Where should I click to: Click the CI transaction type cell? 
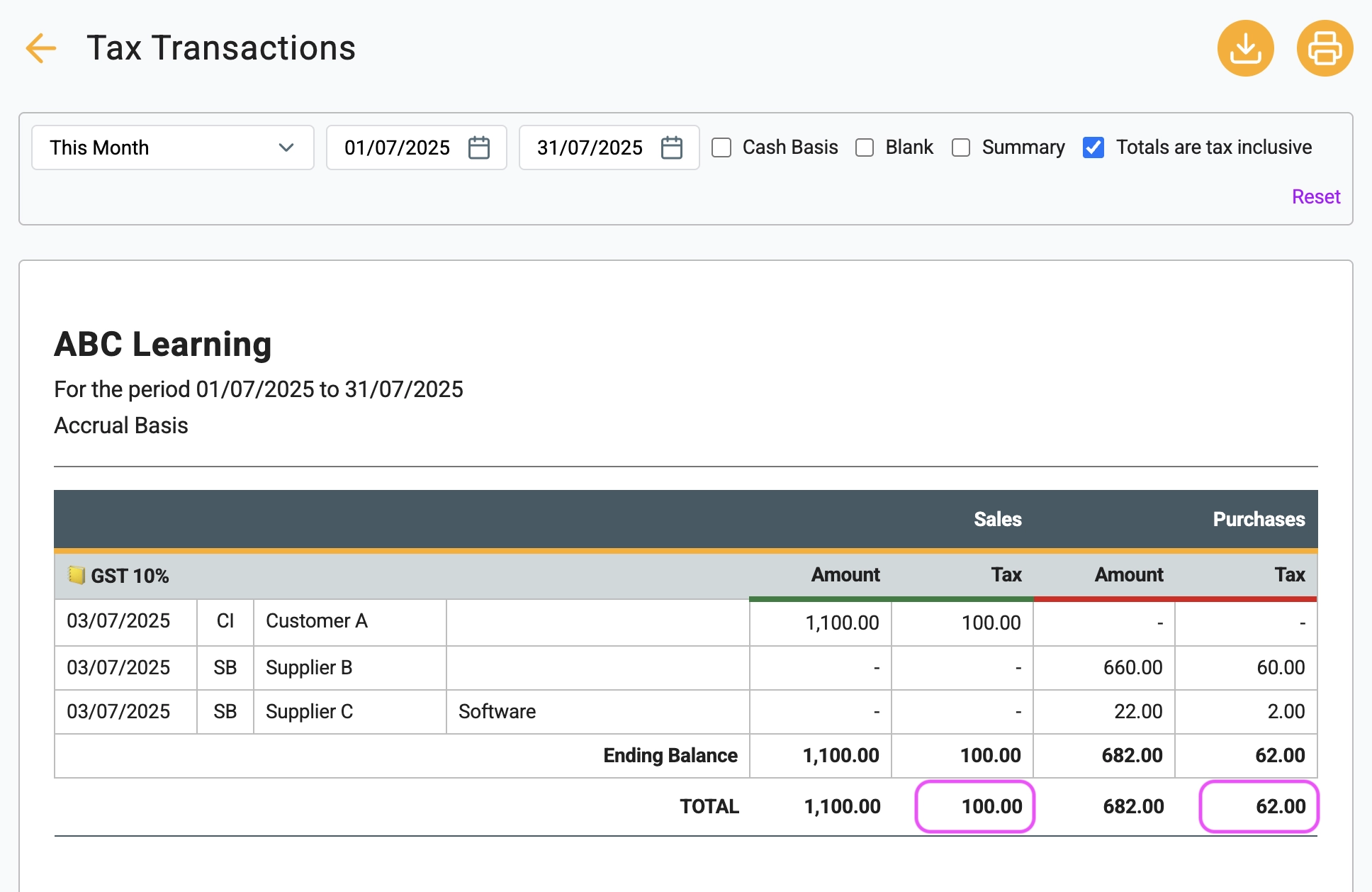tap(225, 621)
